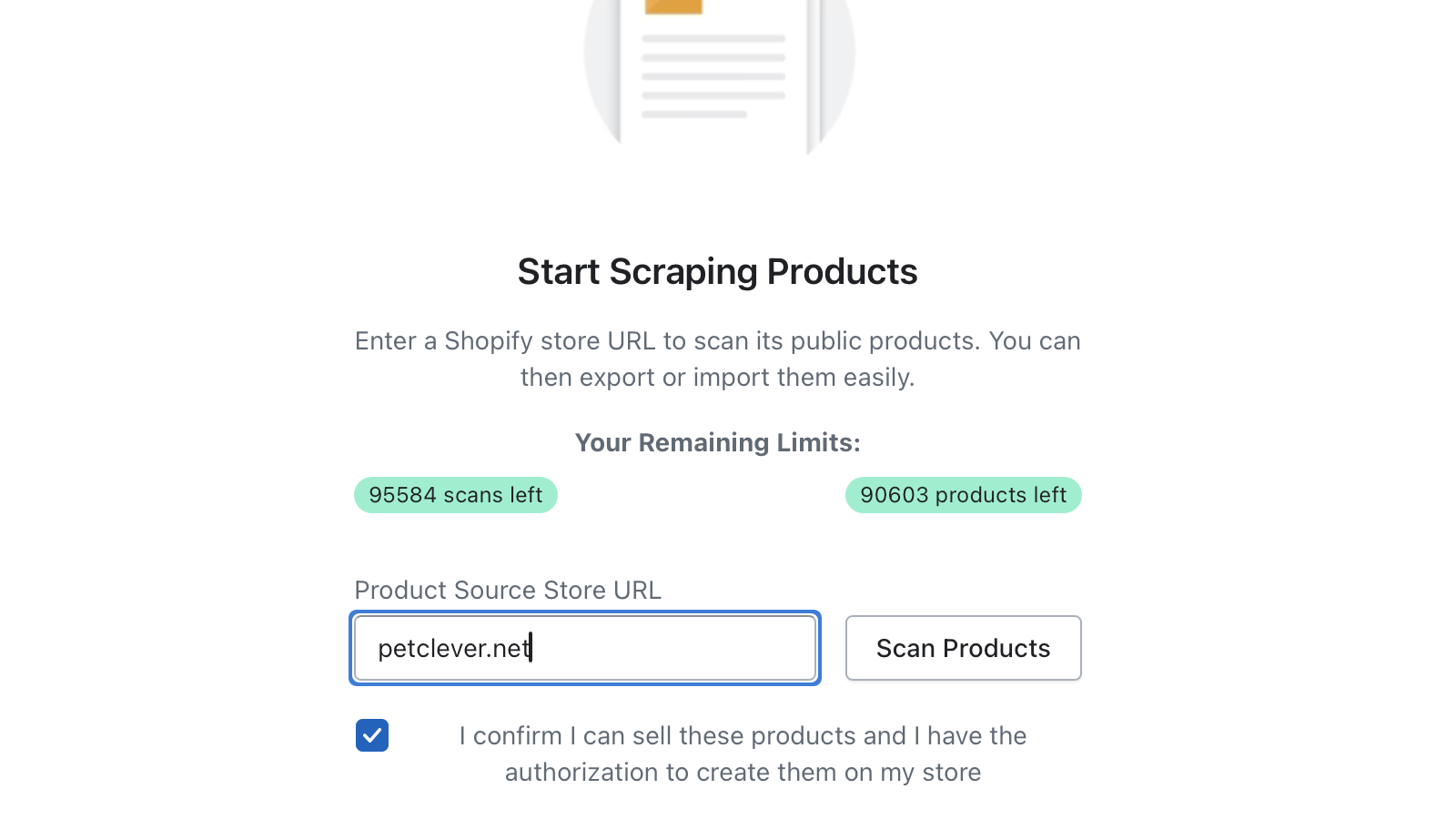
Task: Click the authorization confirmation statement text
Action: pyautogui.click(x=743, y=753)
